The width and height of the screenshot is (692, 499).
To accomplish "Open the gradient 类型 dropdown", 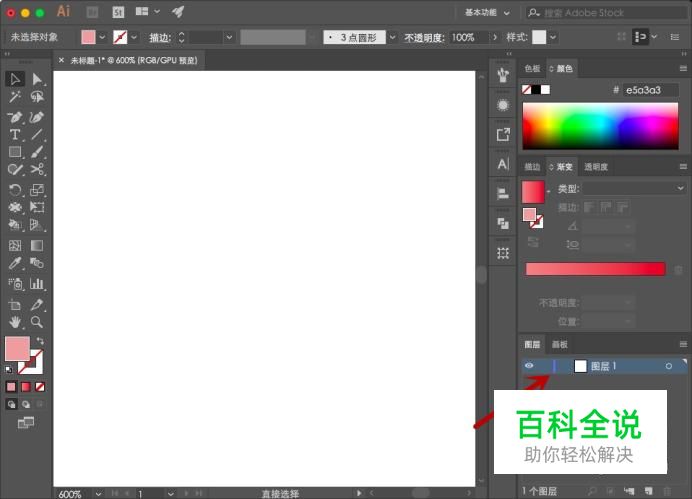I will click(634, 188).
